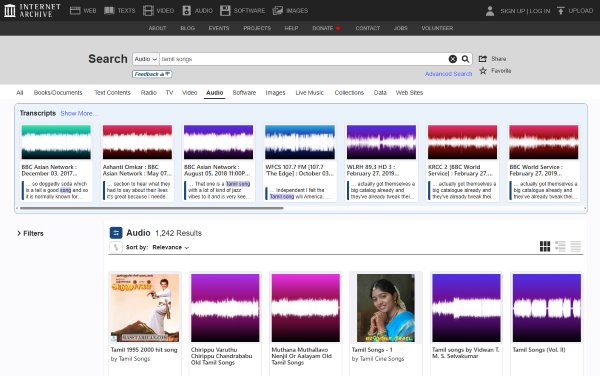Open Tamil 1995 2000 hit song item

click(x=145, y=324)
